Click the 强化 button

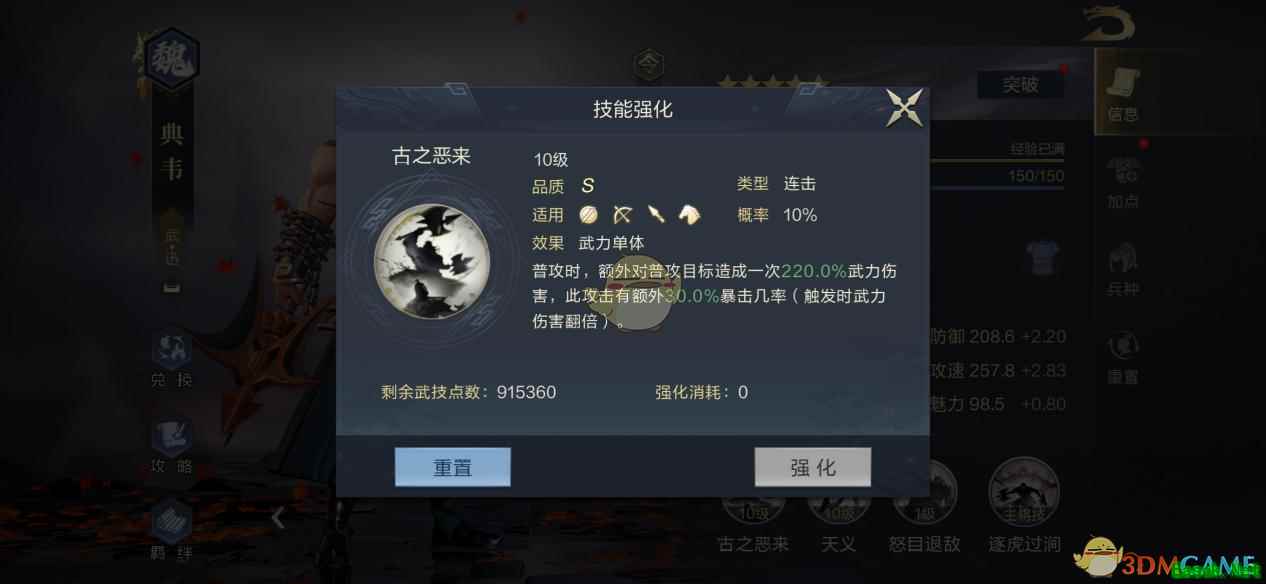(x=812, y=467)
